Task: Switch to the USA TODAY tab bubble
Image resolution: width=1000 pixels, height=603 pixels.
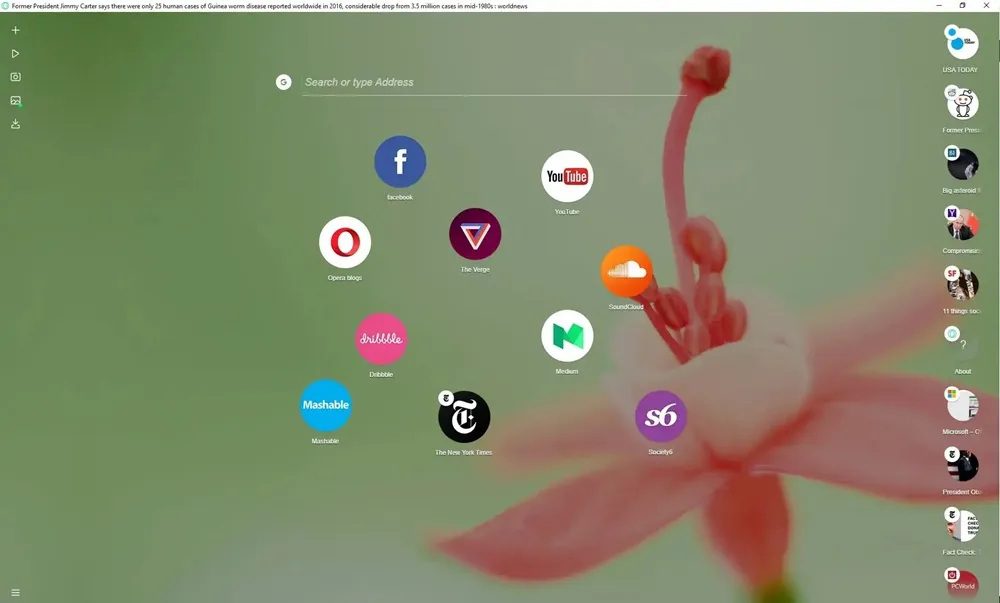Action: (962, 43)
